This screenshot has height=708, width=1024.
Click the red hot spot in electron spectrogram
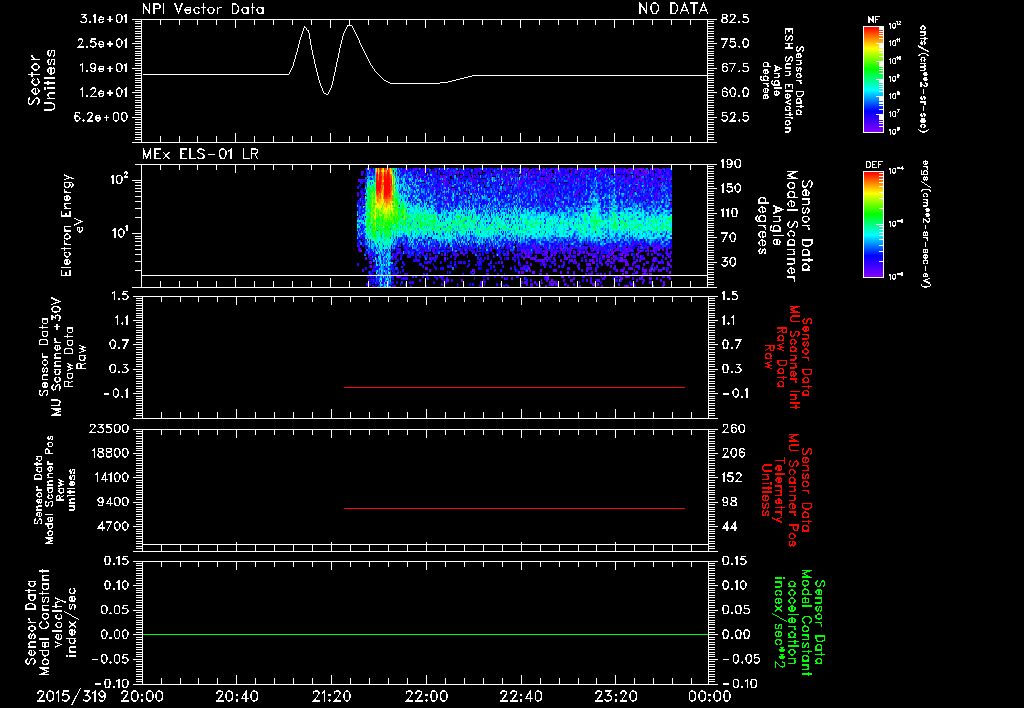click(x=384, y=184)
